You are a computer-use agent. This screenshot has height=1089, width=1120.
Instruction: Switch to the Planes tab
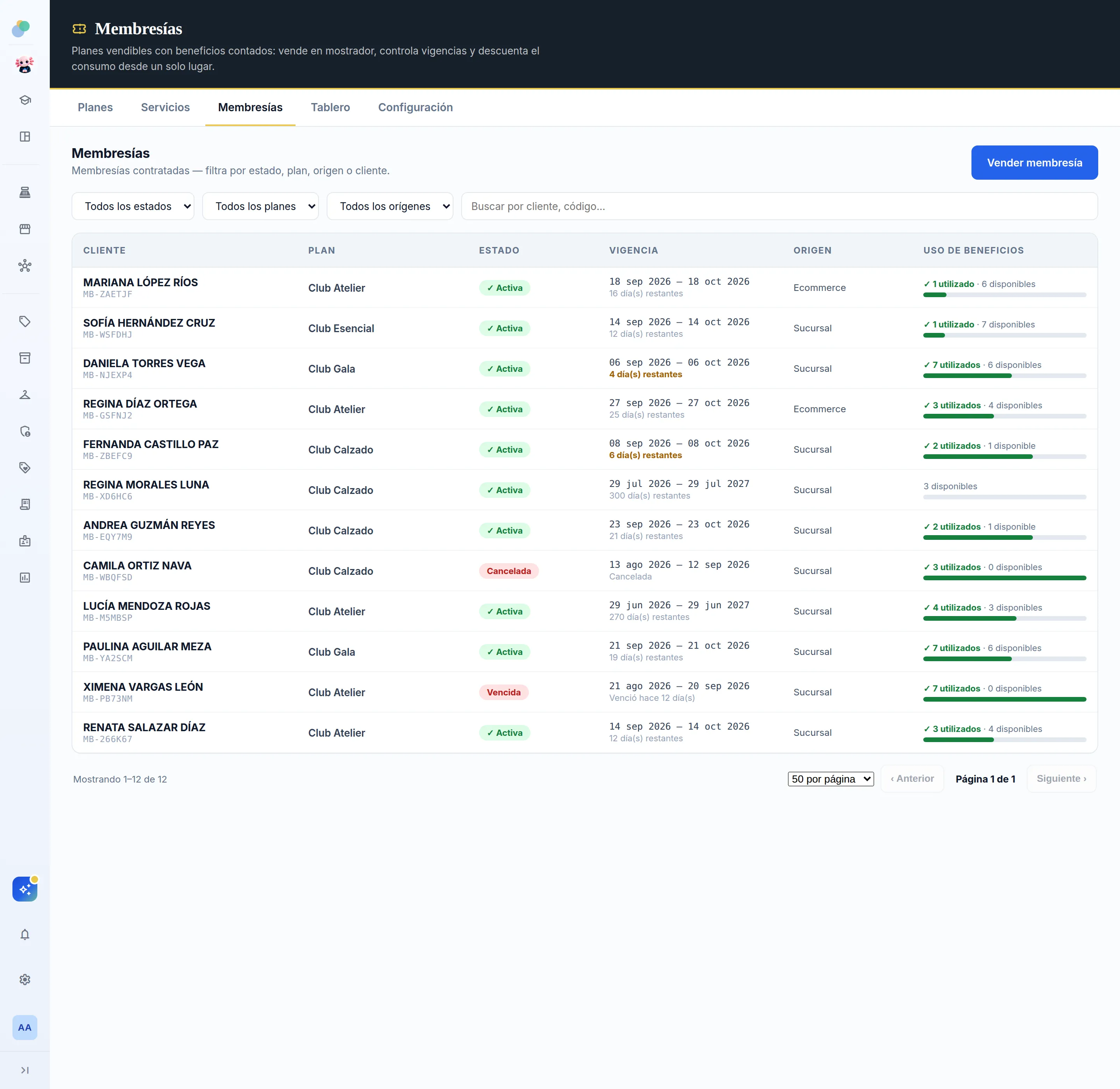(95, 107)
